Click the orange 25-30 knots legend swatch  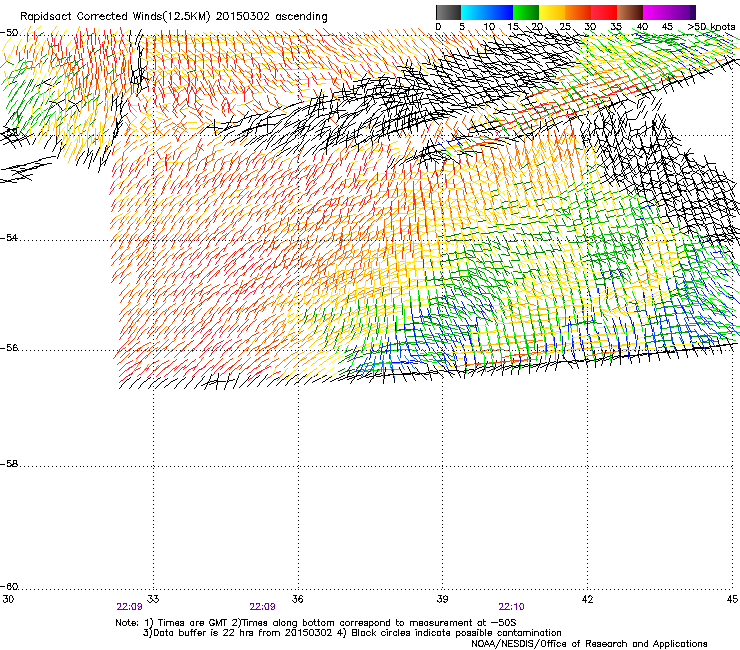point(578,12)
